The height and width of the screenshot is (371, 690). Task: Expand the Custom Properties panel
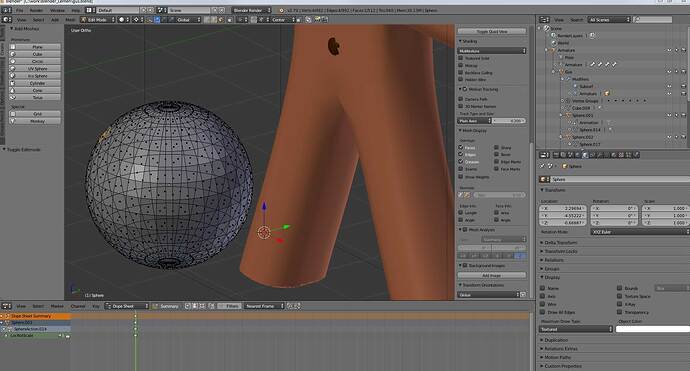562,366
